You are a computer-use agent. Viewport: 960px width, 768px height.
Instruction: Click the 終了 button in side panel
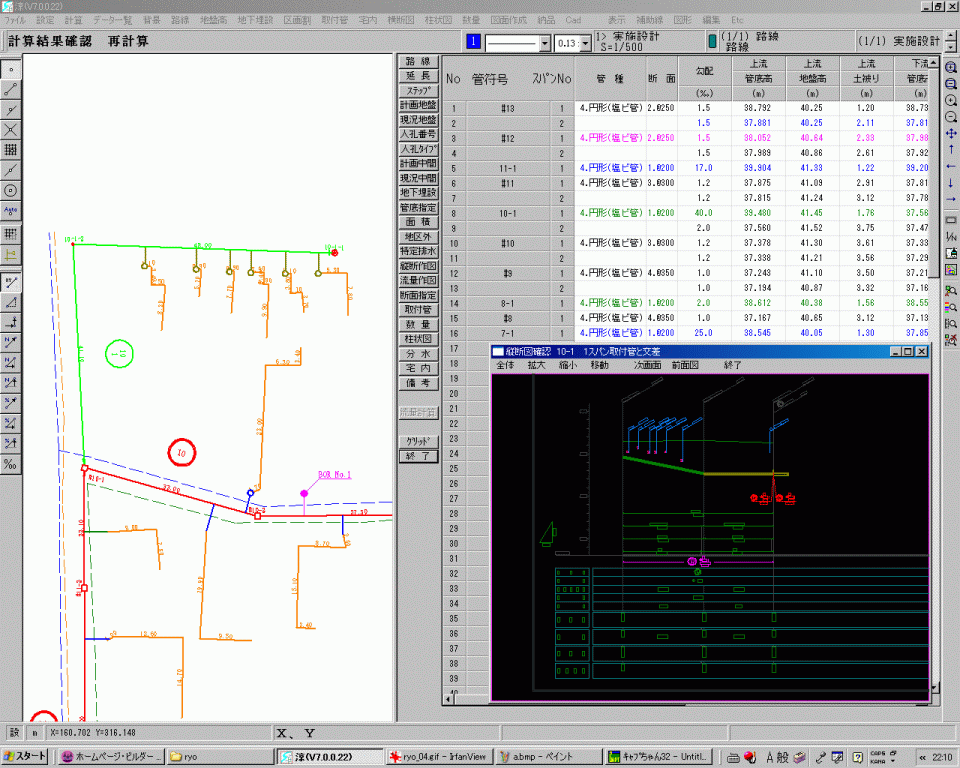point(418,456)
